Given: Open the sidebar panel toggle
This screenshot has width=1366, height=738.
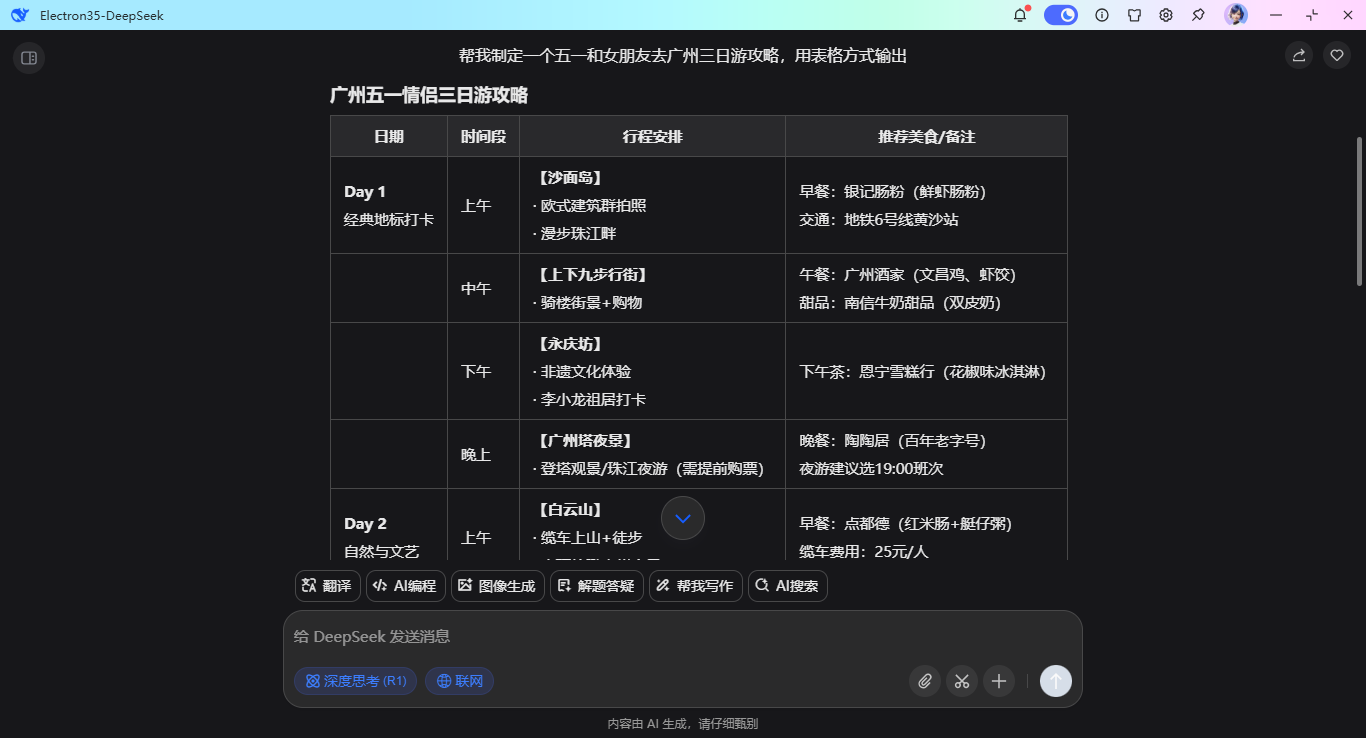Looking at the screenshot, I should pyautogui.click(x=29, y=58).
